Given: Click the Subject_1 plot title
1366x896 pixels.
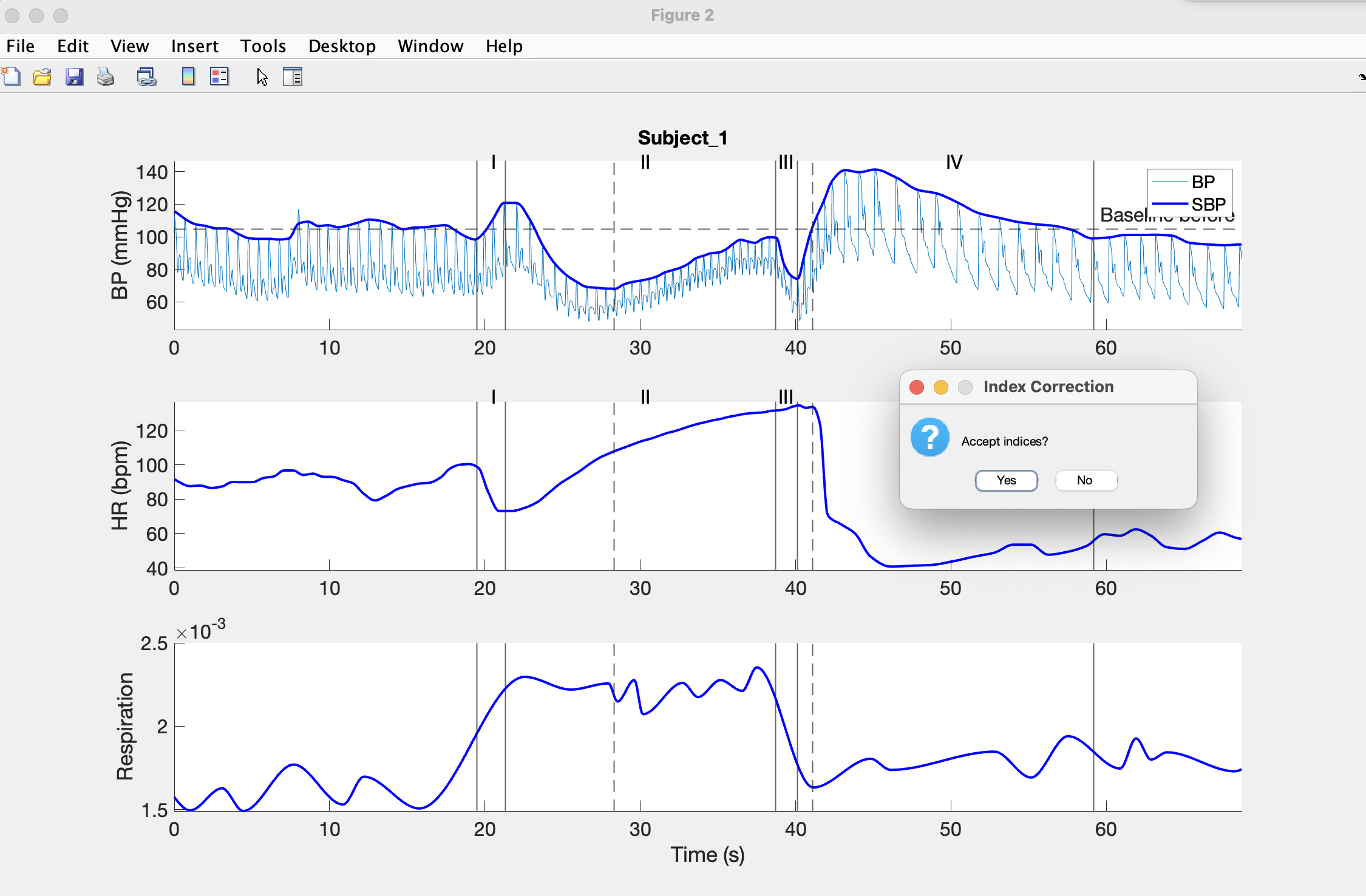Looking at the screenshot, I should pos(682,138).
